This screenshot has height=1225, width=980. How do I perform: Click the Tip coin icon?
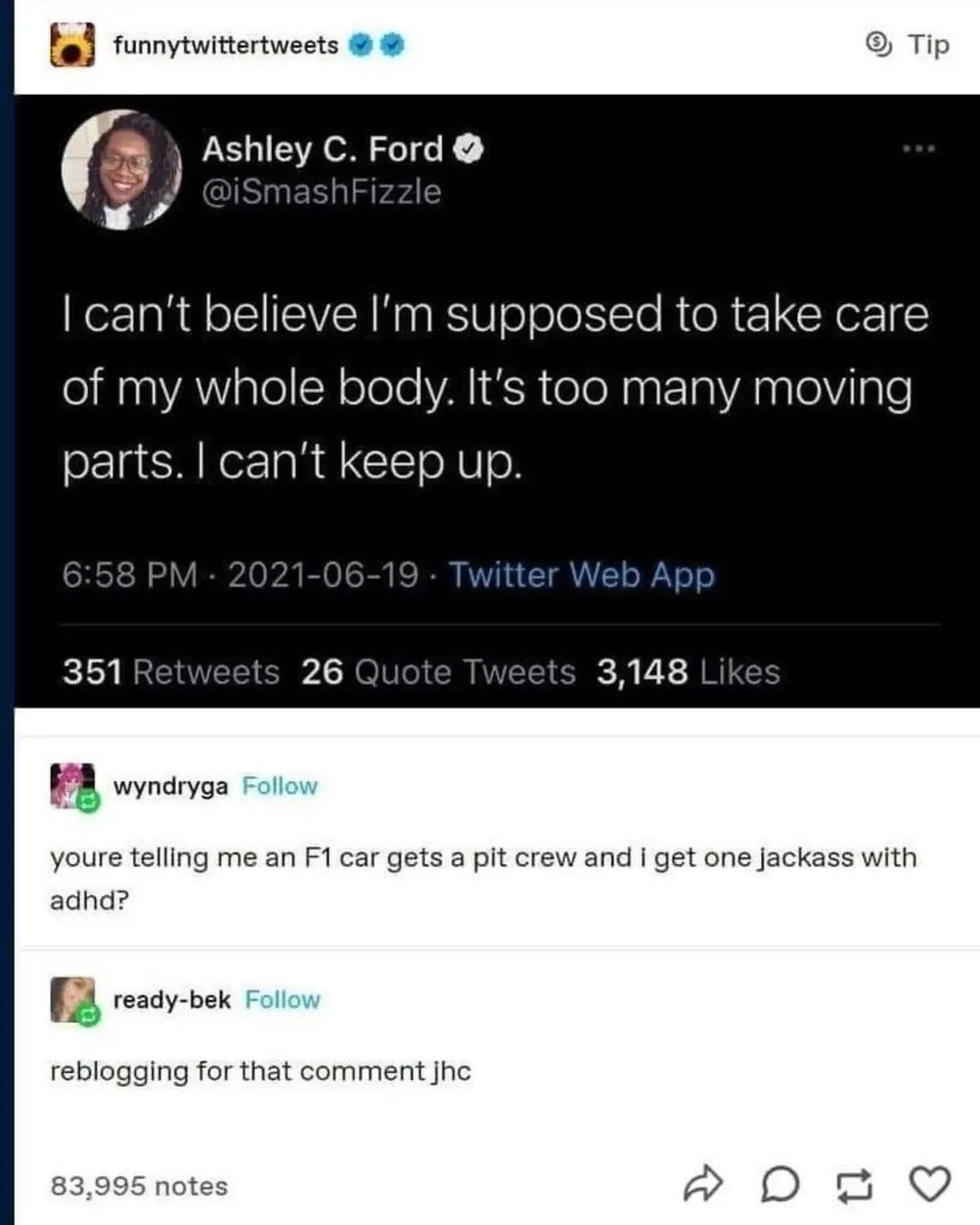click(x=878, y=43)
